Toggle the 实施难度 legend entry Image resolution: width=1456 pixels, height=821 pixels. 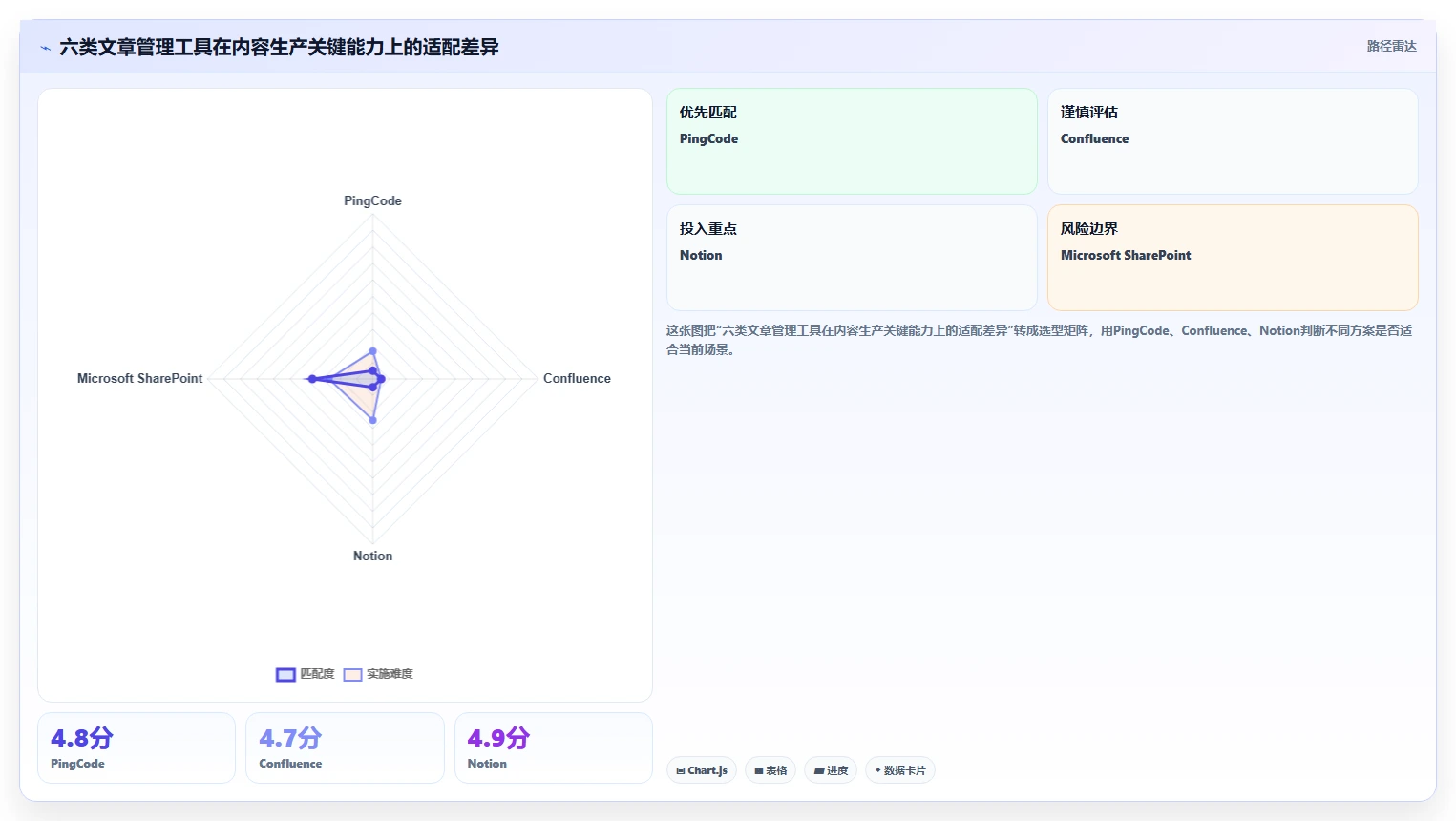[378, 674]
